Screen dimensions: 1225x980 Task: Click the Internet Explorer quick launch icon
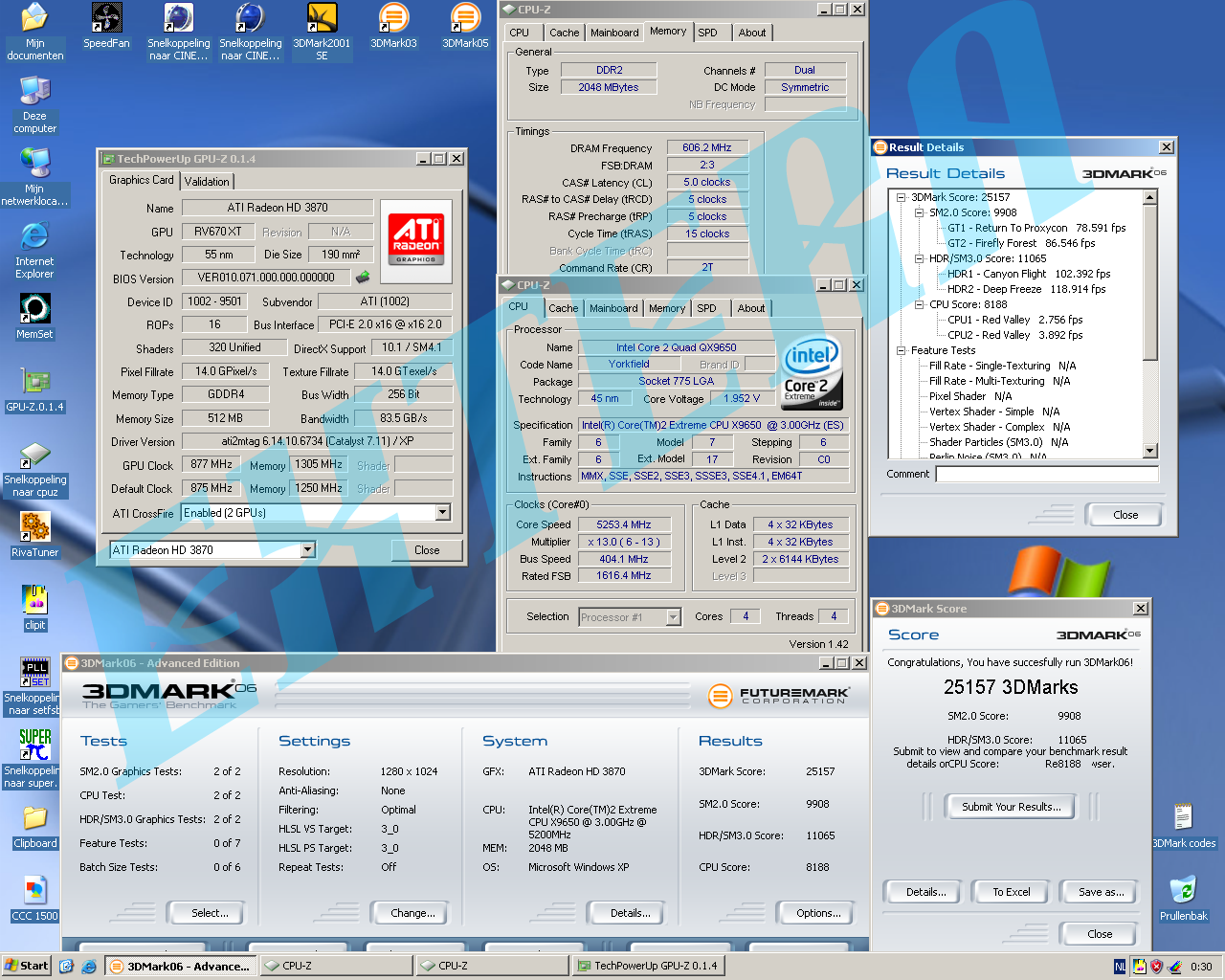click(89, 966)
